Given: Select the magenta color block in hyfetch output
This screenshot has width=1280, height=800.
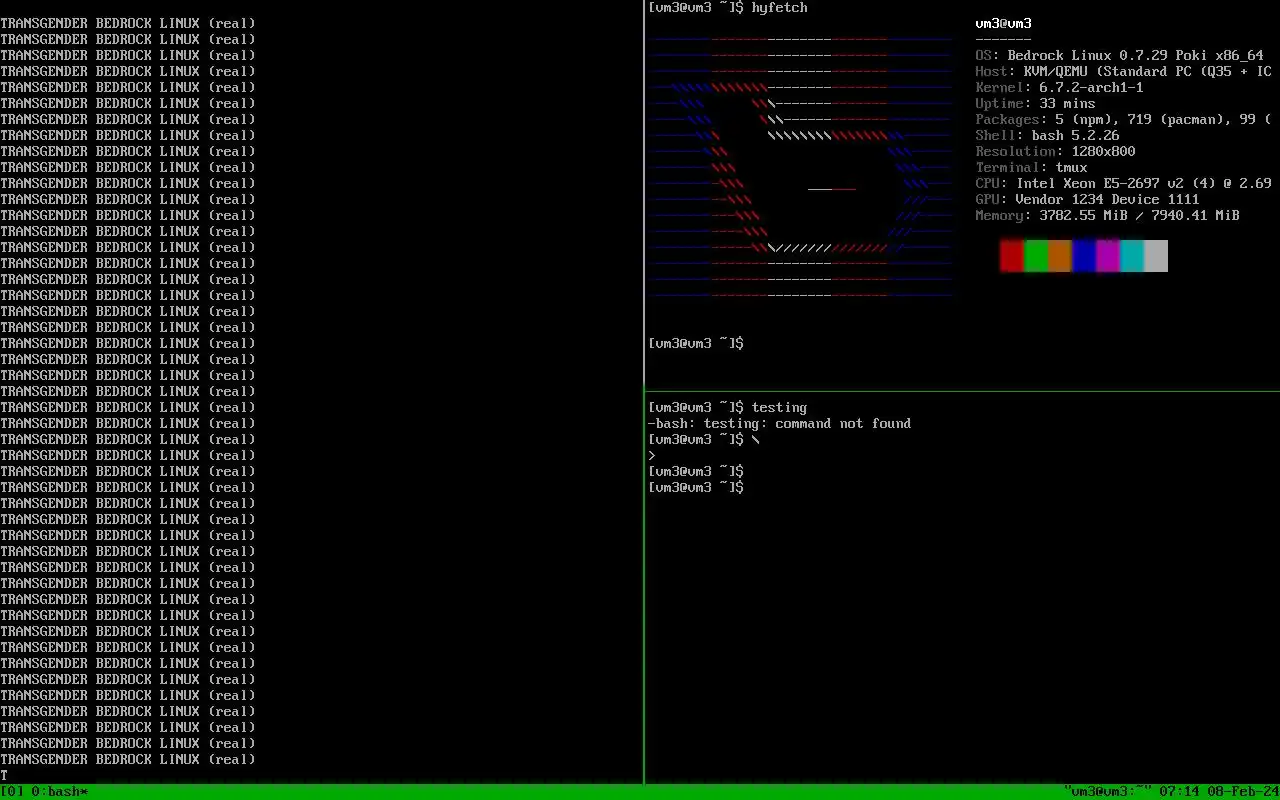Looking at the screenshot, I should pos(1108,256).
